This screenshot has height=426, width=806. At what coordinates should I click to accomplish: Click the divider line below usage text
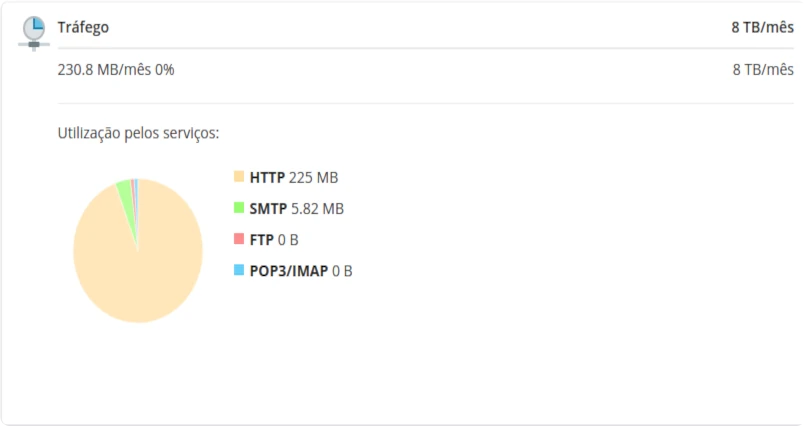426,103
